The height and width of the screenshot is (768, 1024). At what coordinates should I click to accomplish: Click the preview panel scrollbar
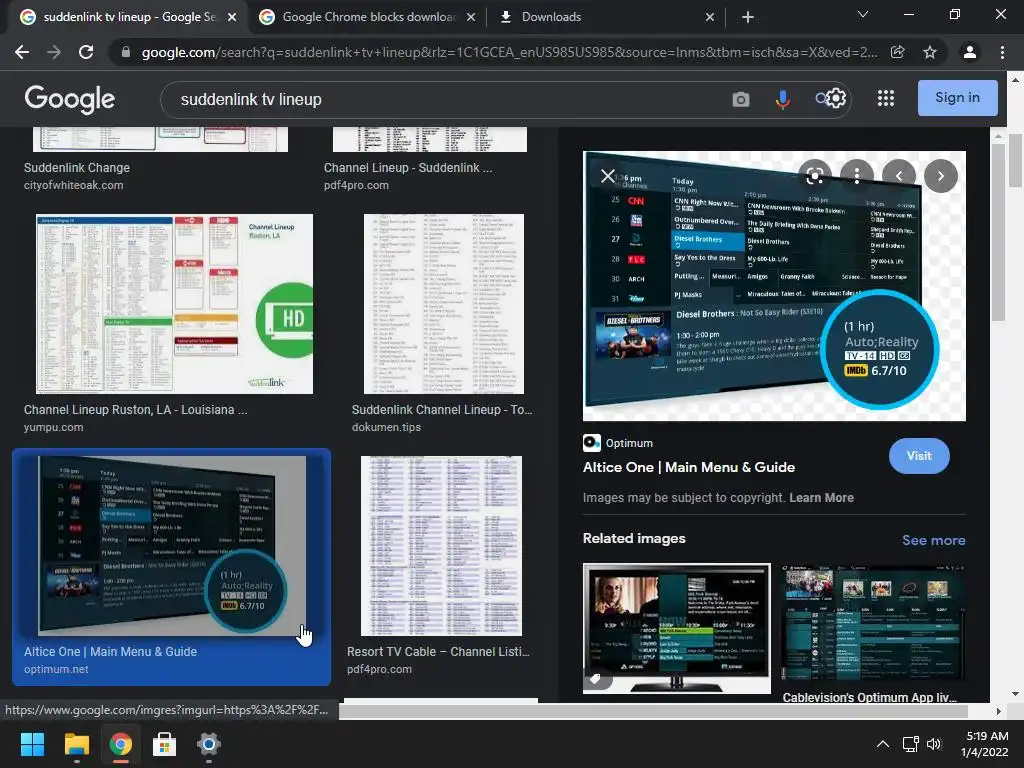pyautogui.click(x=997, y=231)
